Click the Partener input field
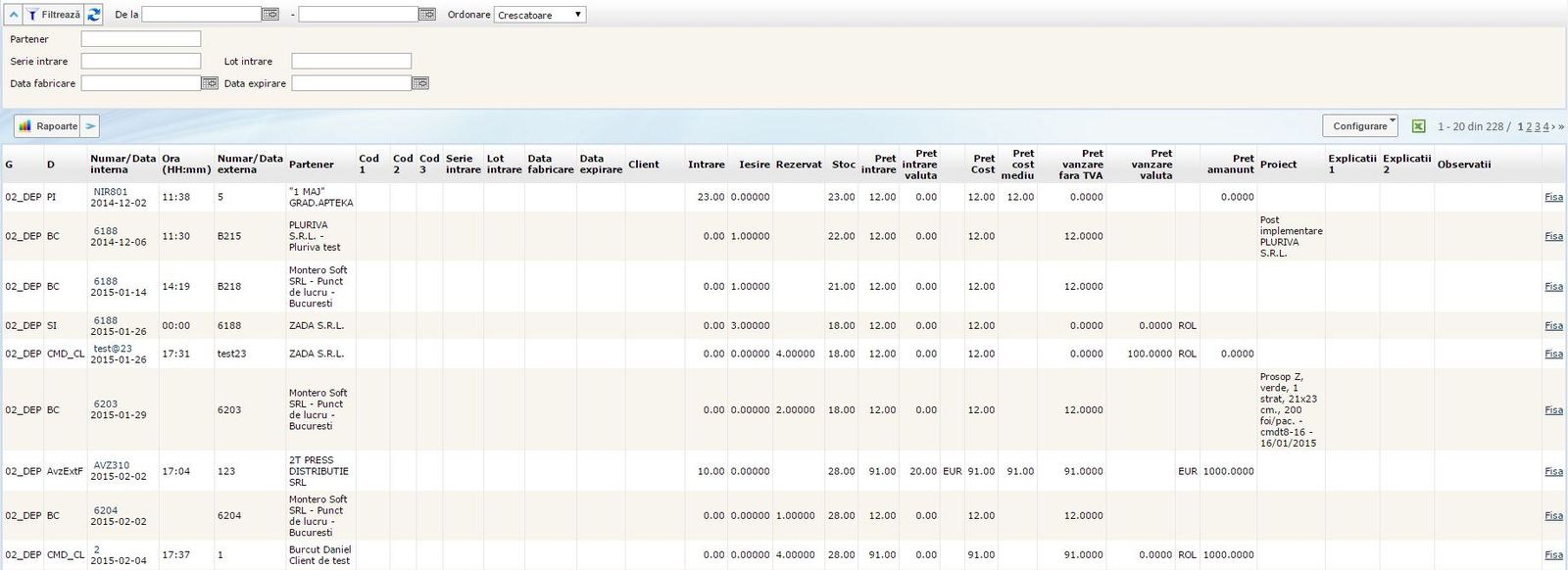This screenshot has width=1568, height=570. (140, 39)
